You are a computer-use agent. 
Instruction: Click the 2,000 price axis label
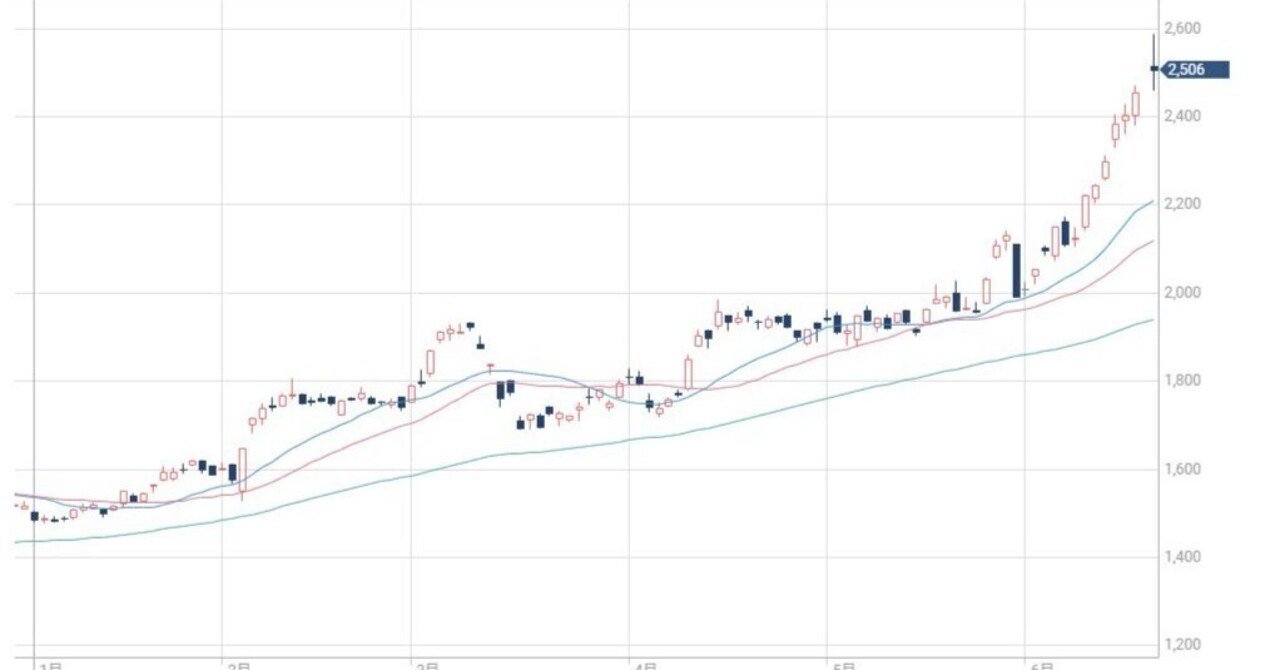[1184, 292]
